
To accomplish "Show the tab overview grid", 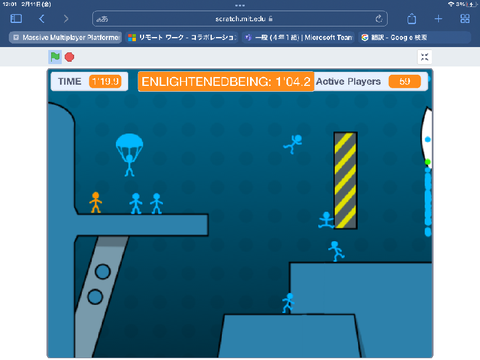I will (x=465, y=19).
